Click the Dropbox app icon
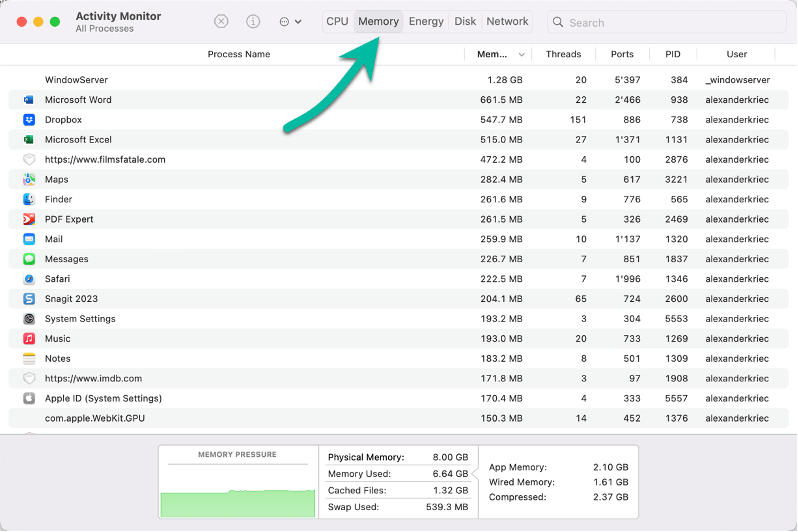 click(x=29, y=120)
